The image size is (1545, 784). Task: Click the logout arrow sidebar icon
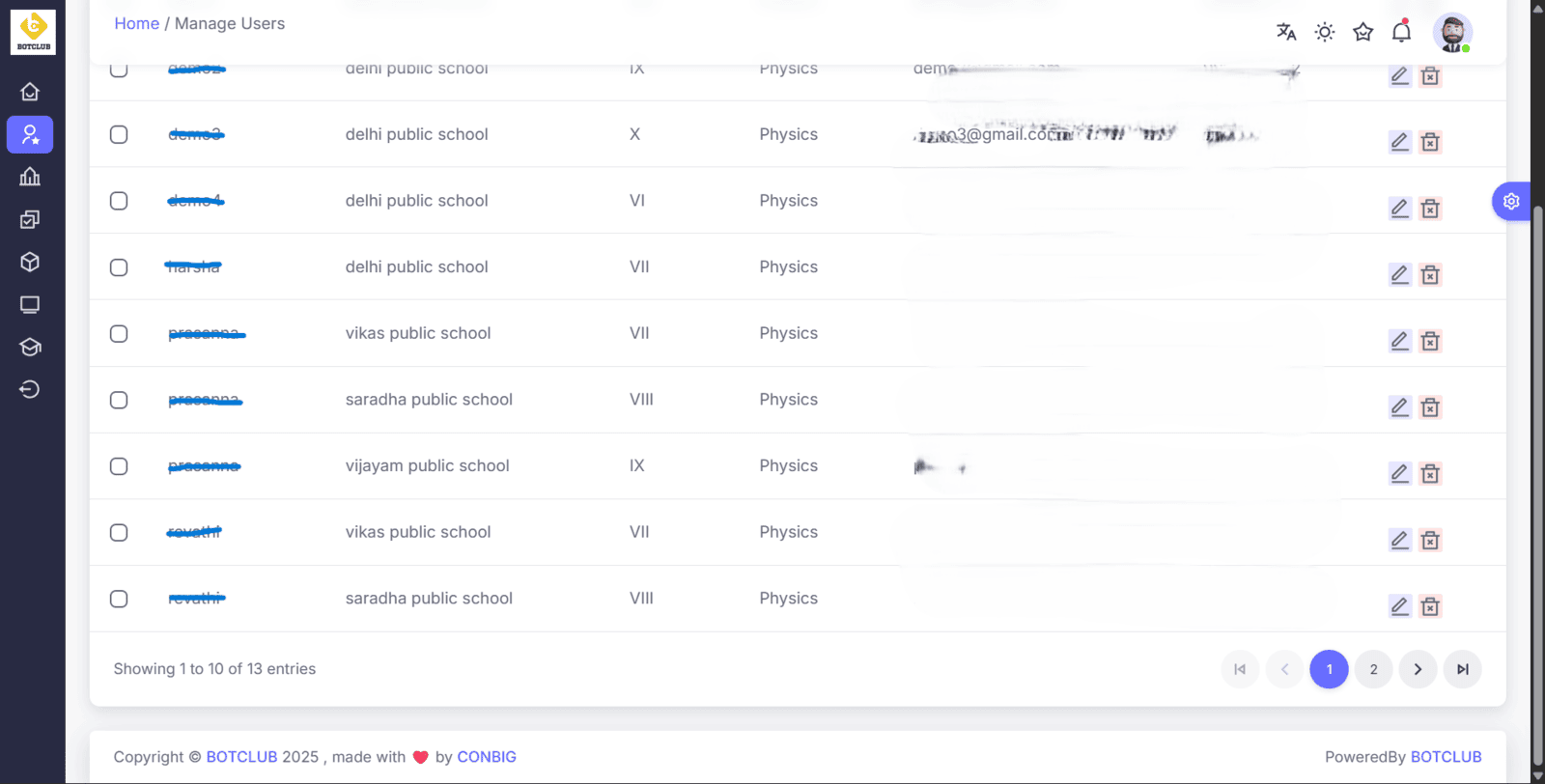point(30,389)
